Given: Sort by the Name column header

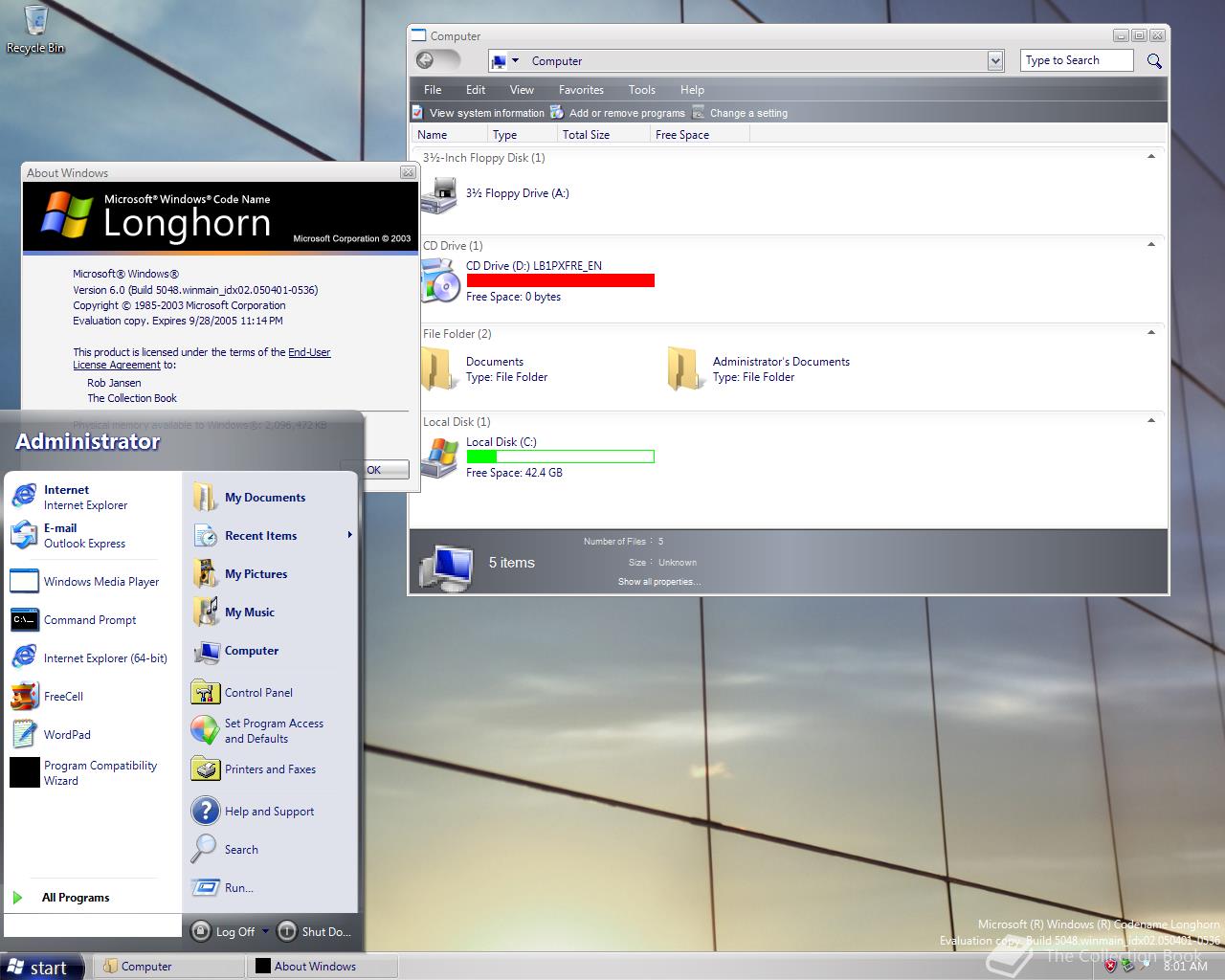Looking at the screenshot, I should pos(449,135).
